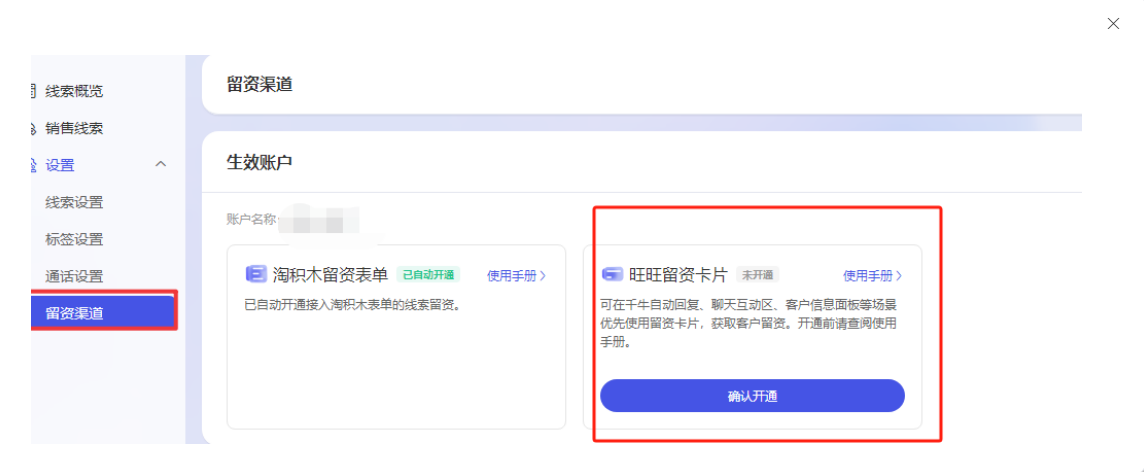Click the 生效账户 section heading
This screenshot has height=472, width=1144.
[x=260, y=162]
